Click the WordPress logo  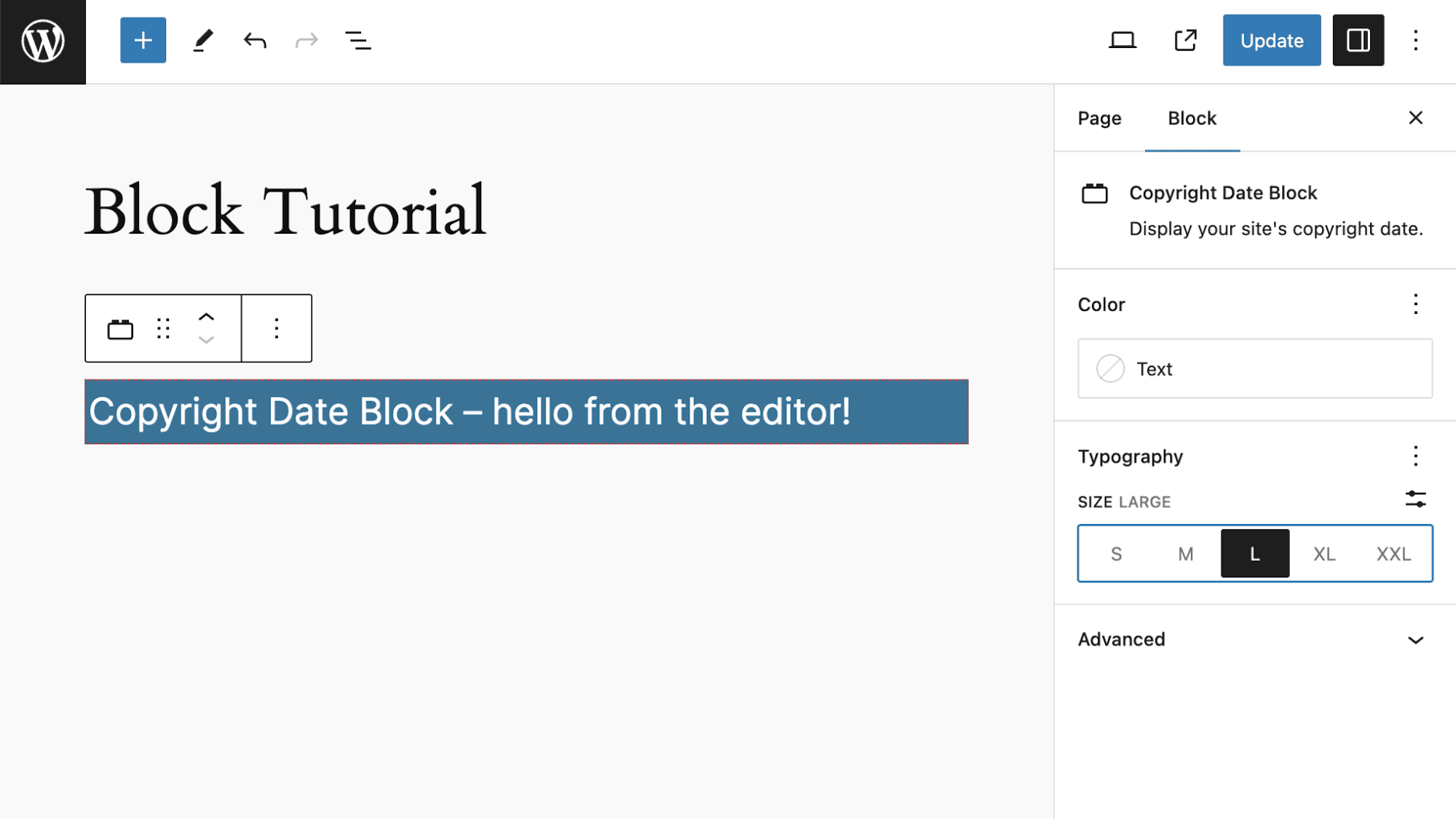pos(42,41)
